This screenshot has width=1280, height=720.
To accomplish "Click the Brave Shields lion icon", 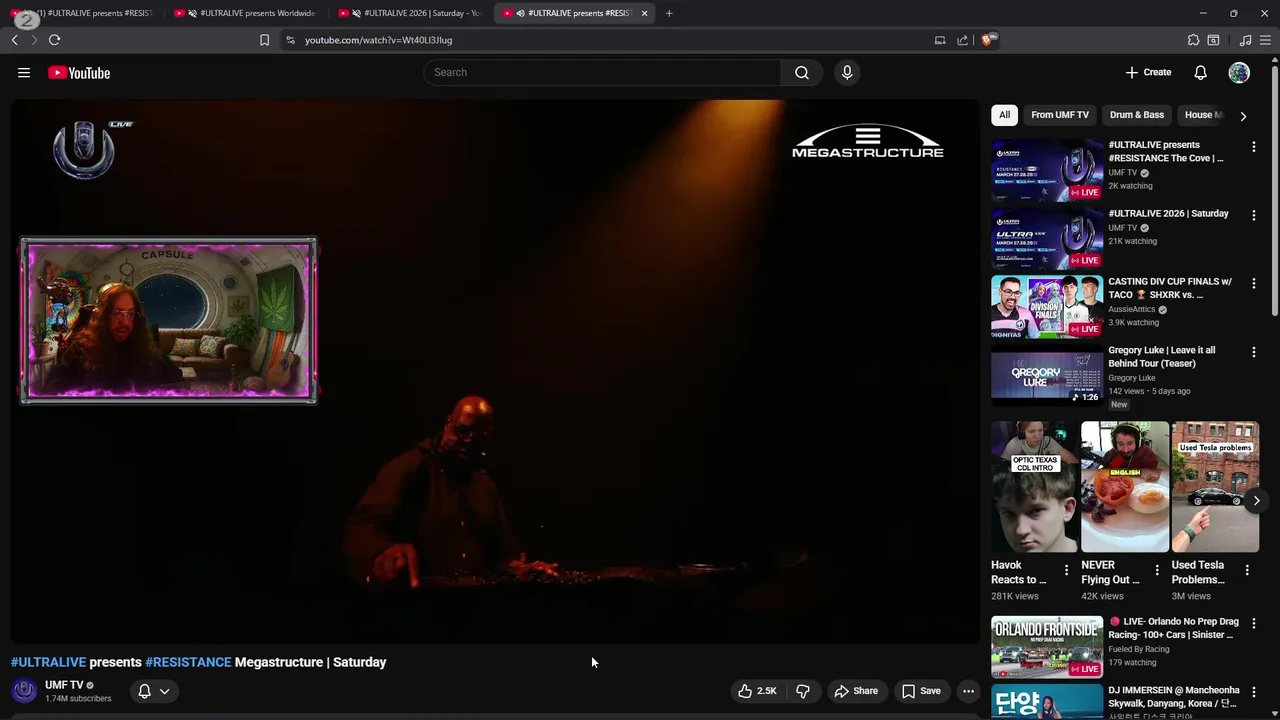I will [x=988, y=40].
